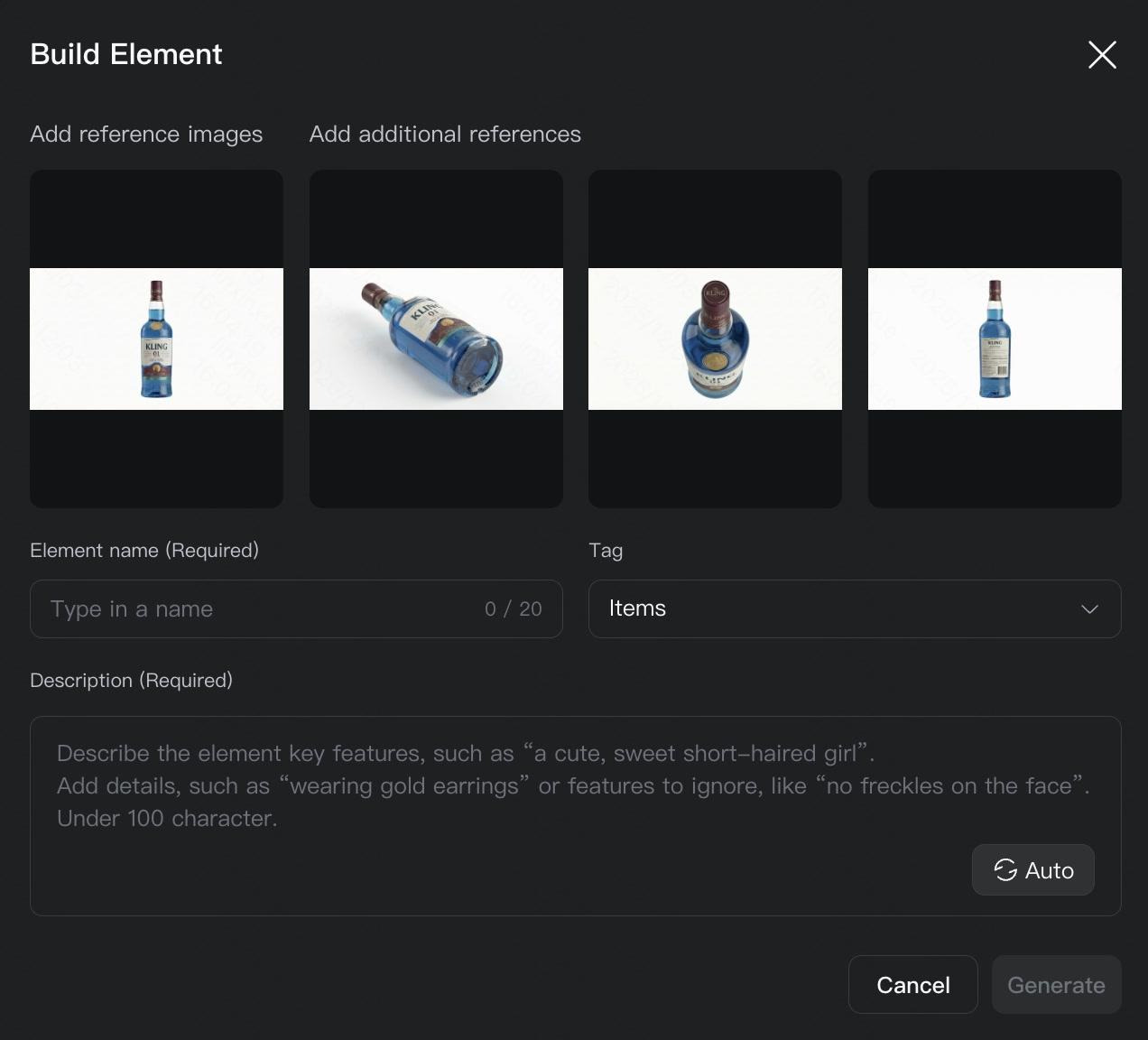Select the tilted lying bottle reference image
The height and width of the screenshot is (1040, 1148).
coord(436,339)
